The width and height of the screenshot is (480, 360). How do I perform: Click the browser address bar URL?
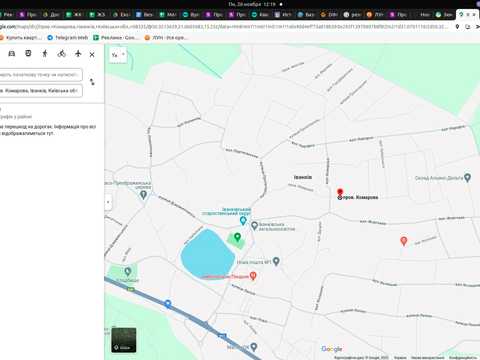coord(223,26)
